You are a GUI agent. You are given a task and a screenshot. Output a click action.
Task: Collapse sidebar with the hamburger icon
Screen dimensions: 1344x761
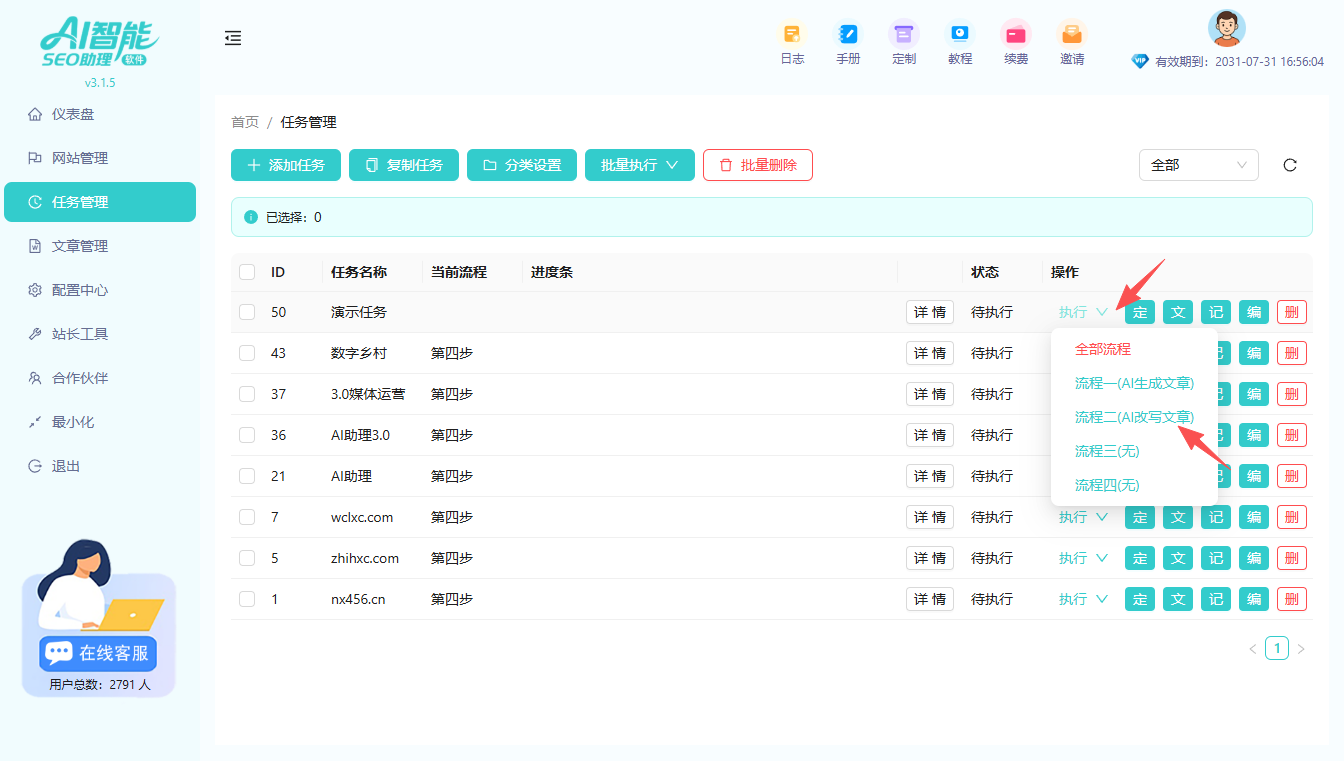click(233, 38)
